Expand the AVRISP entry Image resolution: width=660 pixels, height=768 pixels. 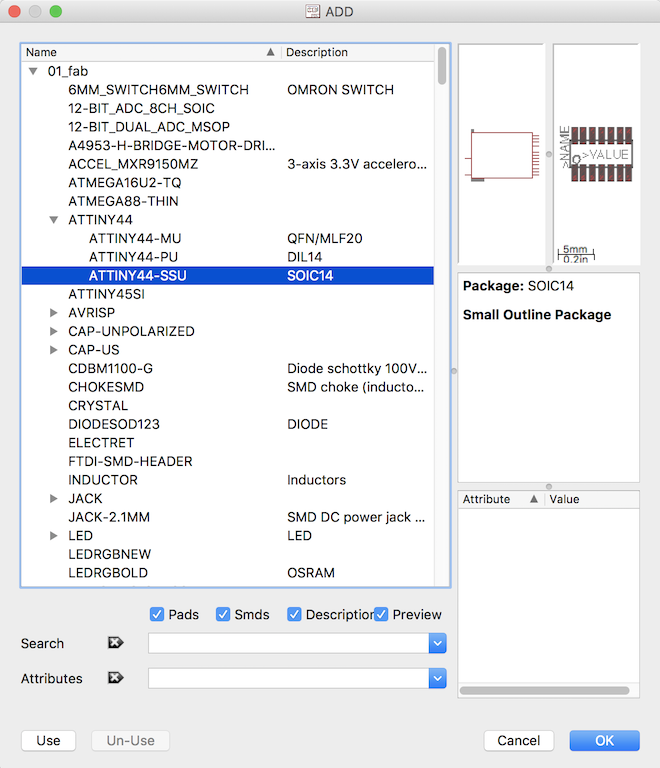54,312
